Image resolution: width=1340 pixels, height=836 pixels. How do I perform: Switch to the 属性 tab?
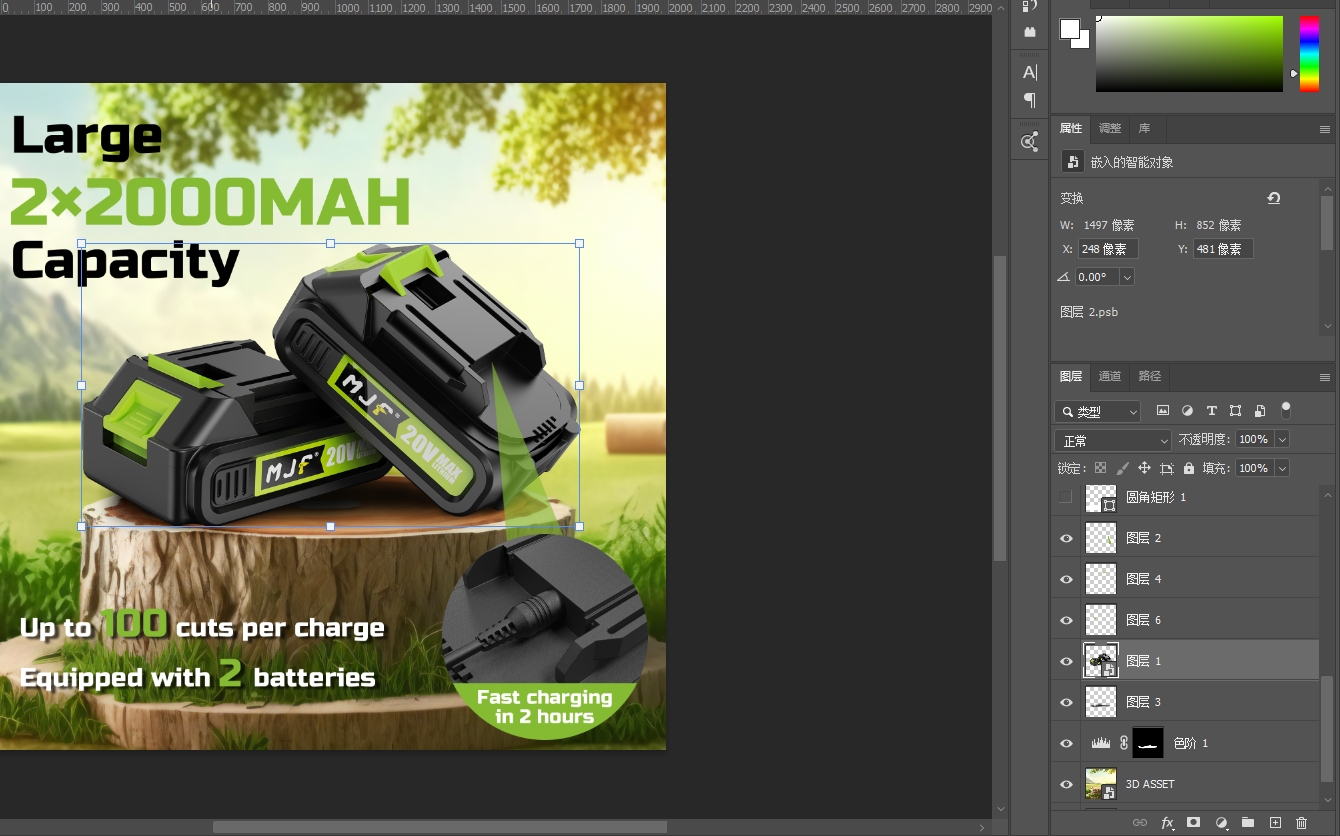1071,128
